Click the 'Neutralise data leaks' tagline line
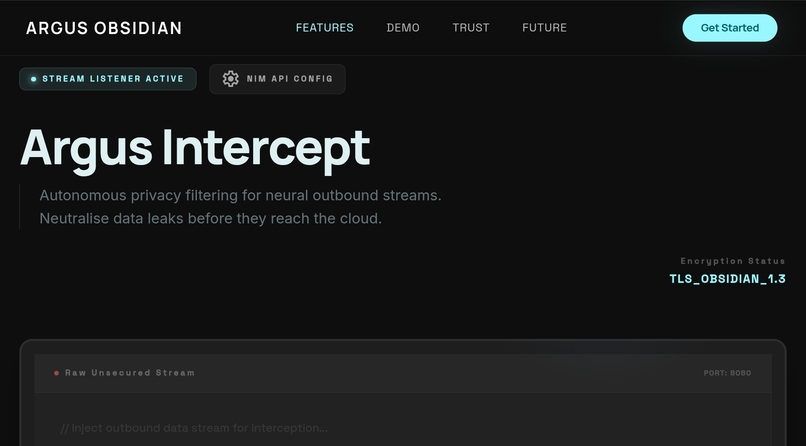 coord(211,218)
